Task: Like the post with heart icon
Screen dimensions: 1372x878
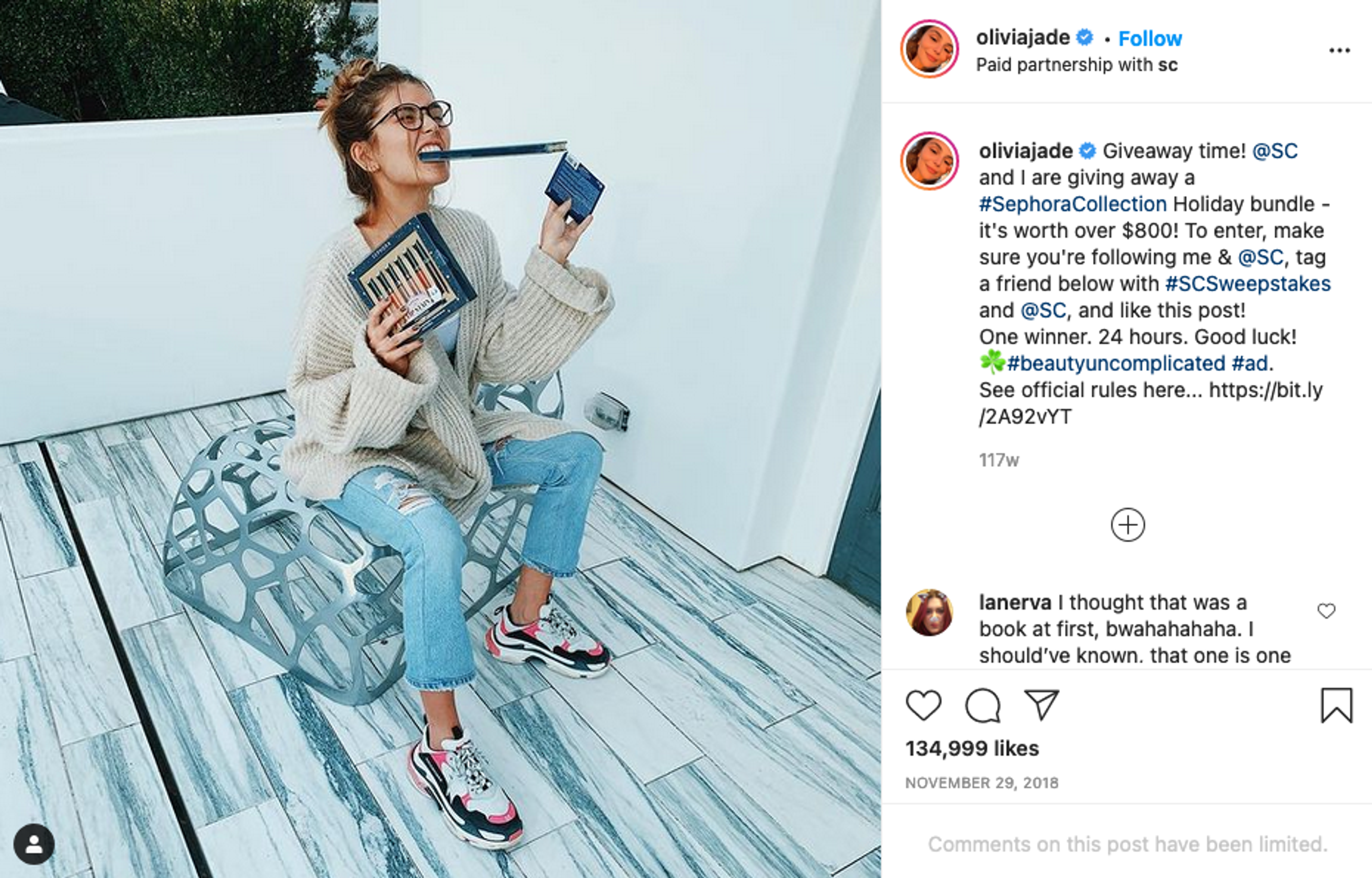Action: point(923,705)
